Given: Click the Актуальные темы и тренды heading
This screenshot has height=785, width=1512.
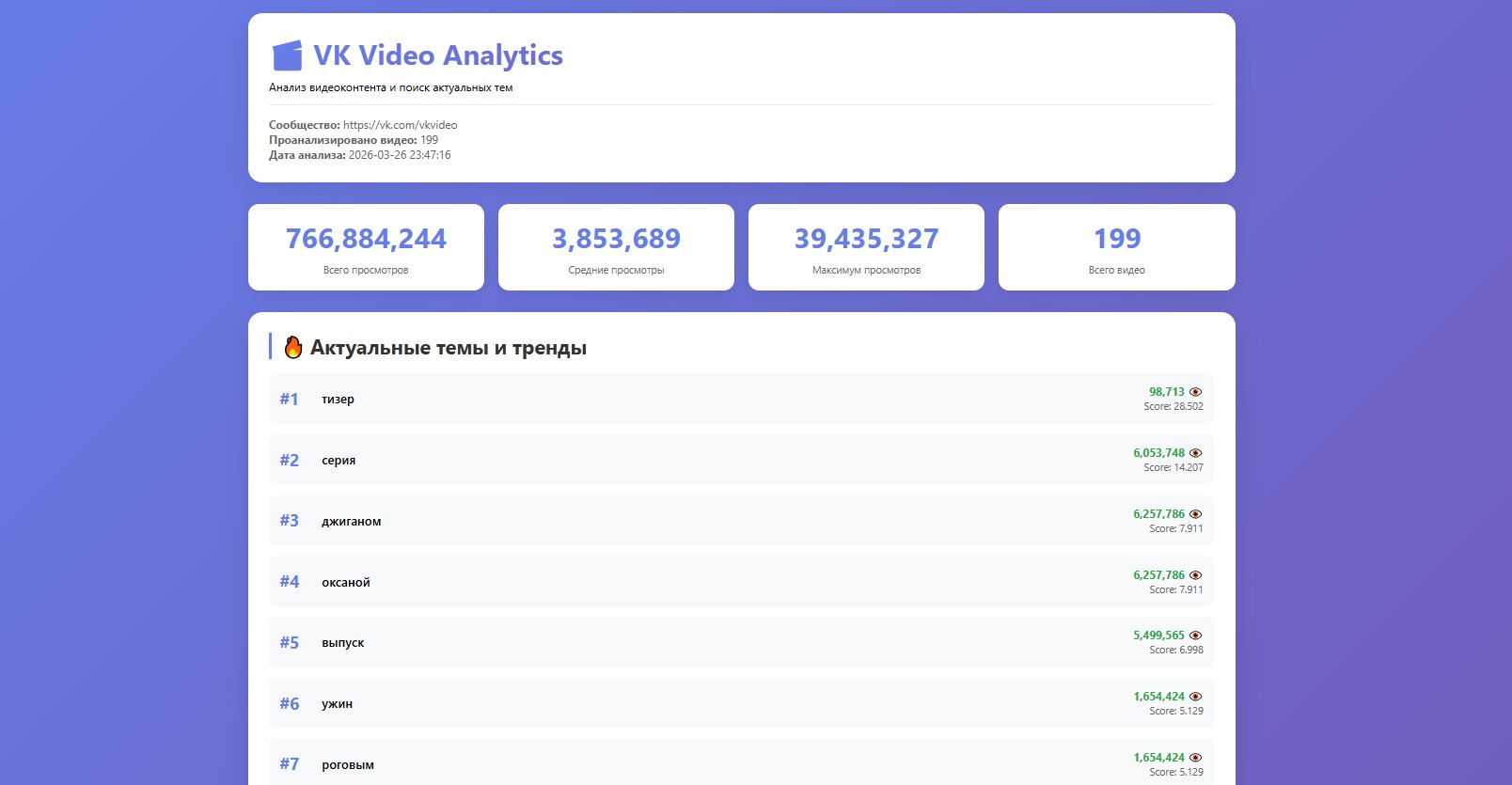Looking at the screenshot, I should (x=448, y=348).
